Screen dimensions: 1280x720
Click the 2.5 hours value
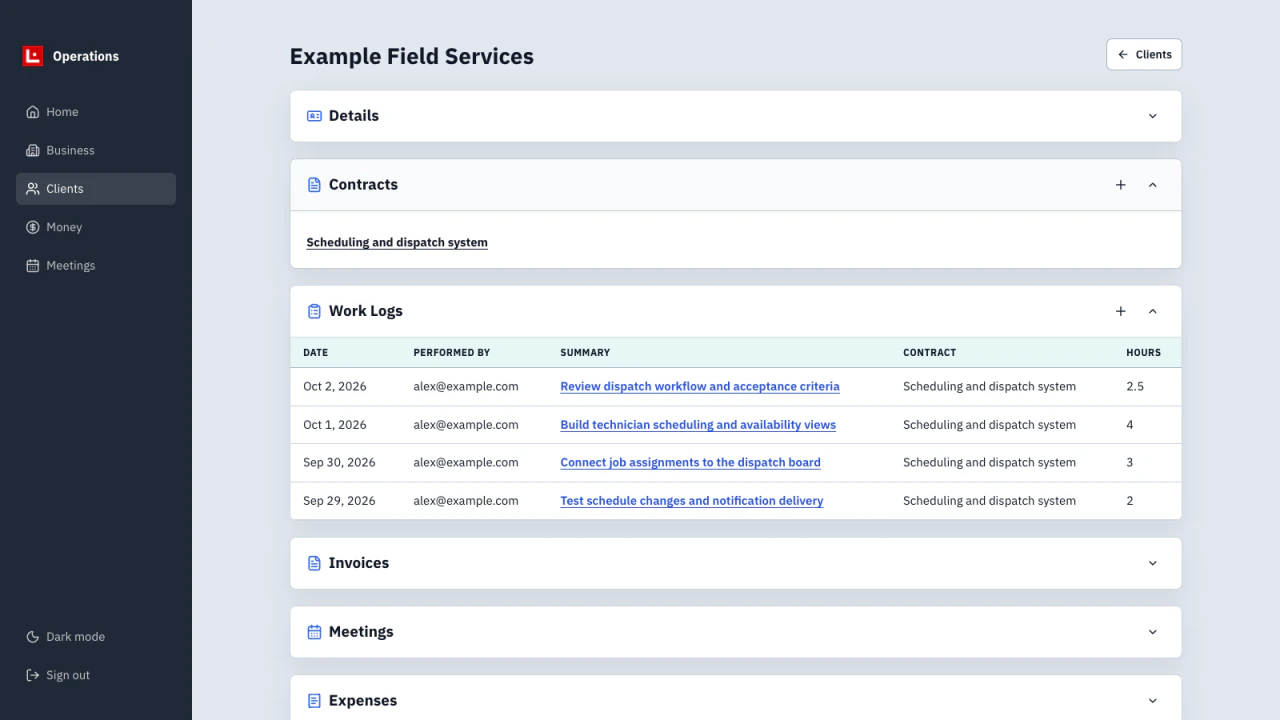pos(1135,386)
